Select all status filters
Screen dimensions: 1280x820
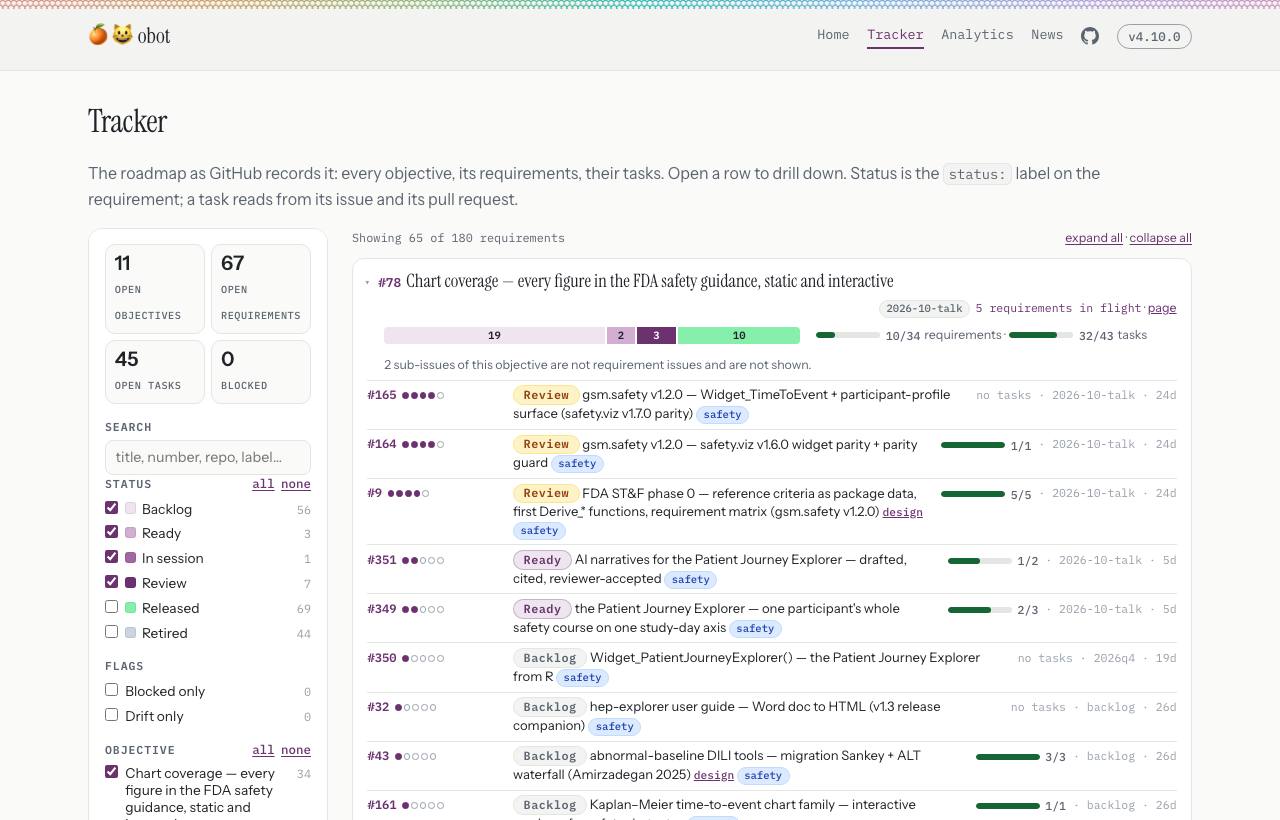(263, 484)
